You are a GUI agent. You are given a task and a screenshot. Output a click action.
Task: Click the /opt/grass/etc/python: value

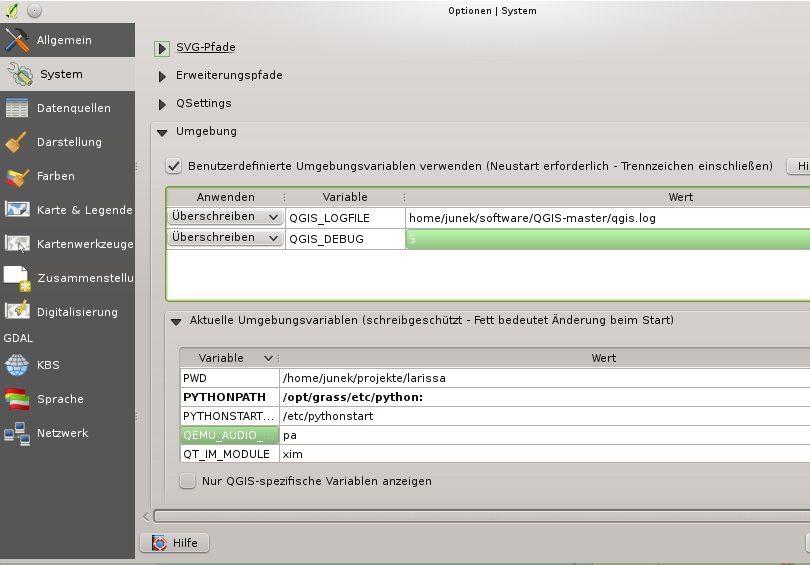point(545,397)
